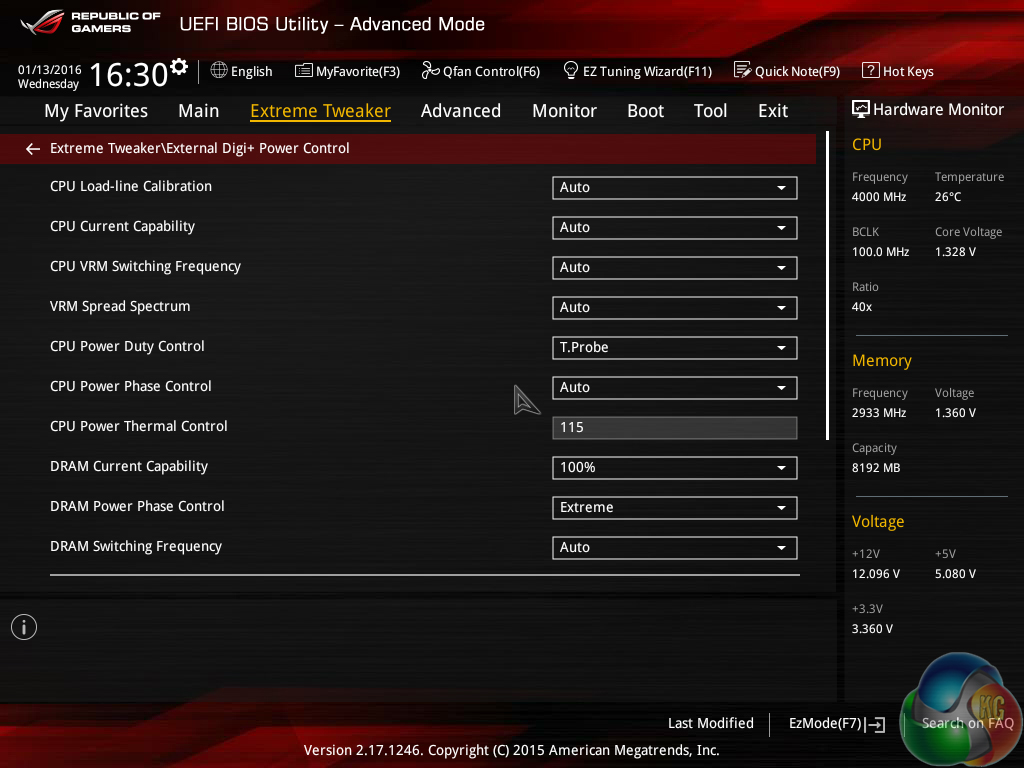Click the Hardware Monitor screen icon
This screenshot has width=1024, height=768.
(861, 109)
